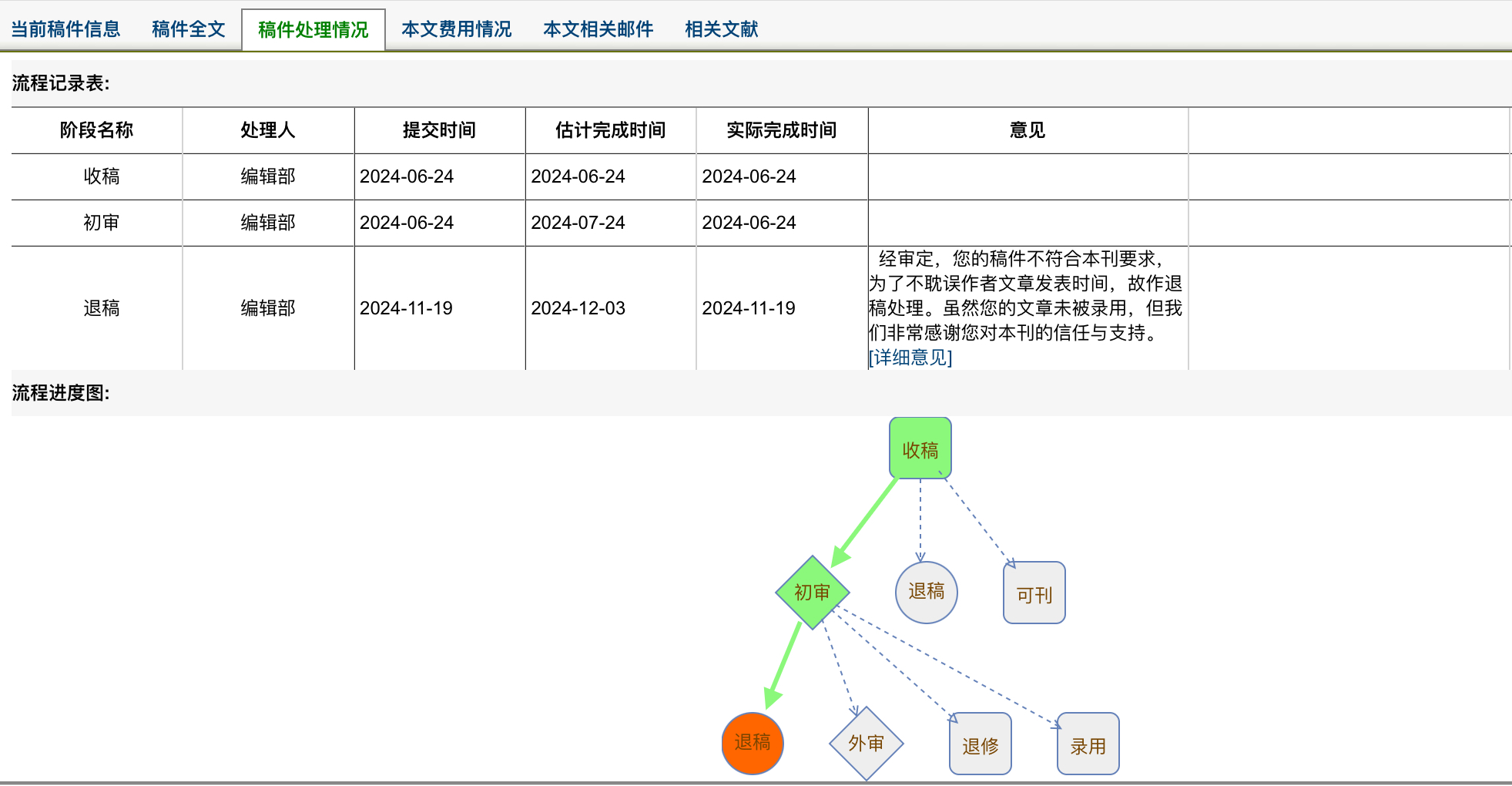Click the orange 退稿 circle node
This screenshot has width=1512, height=786.
[753, 743]
